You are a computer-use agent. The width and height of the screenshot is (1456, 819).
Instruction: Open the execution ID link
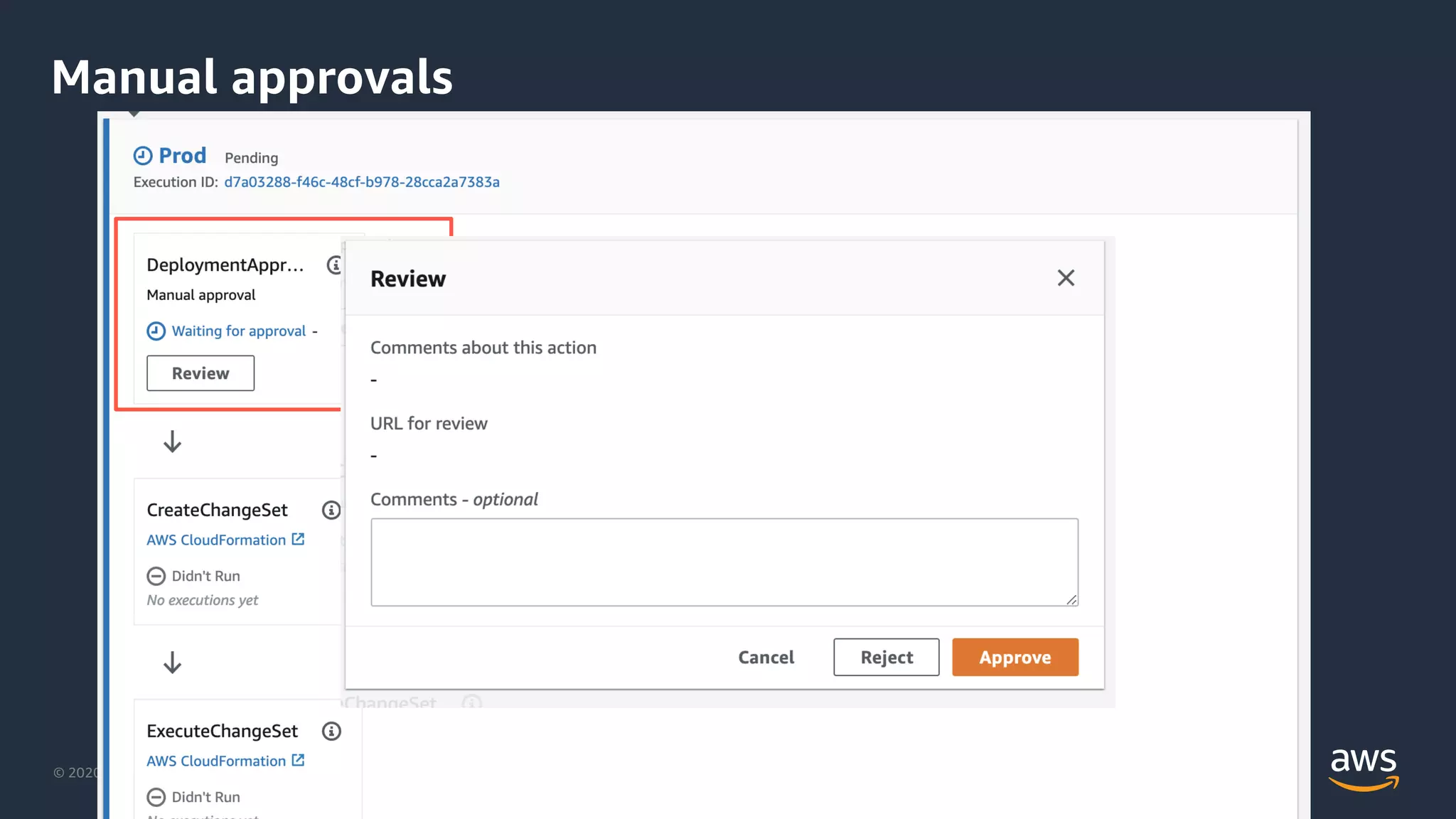point(361,182)
